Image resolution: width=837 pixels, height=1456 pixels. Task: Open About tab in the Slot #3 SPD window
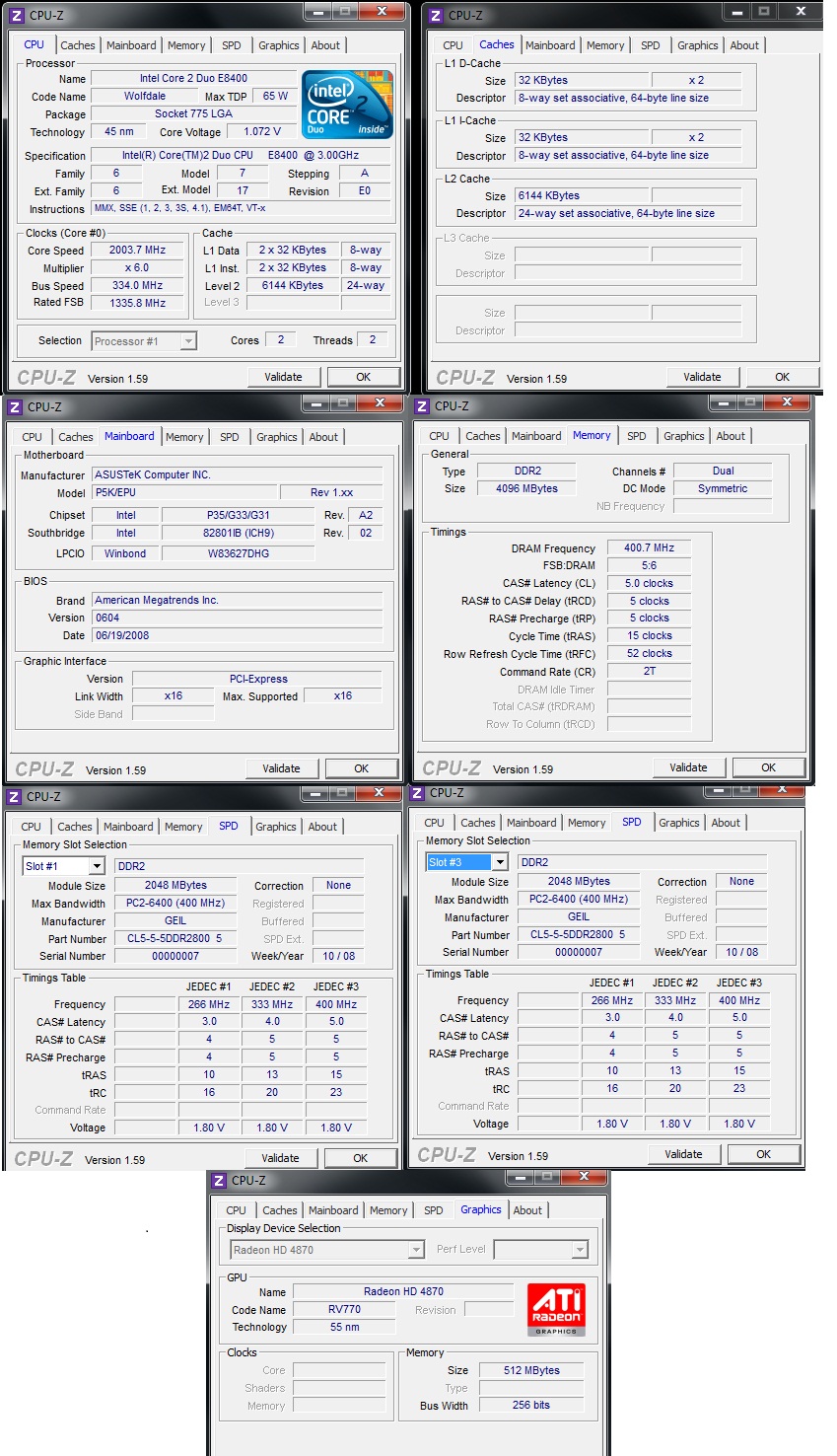tap(726, 823)
